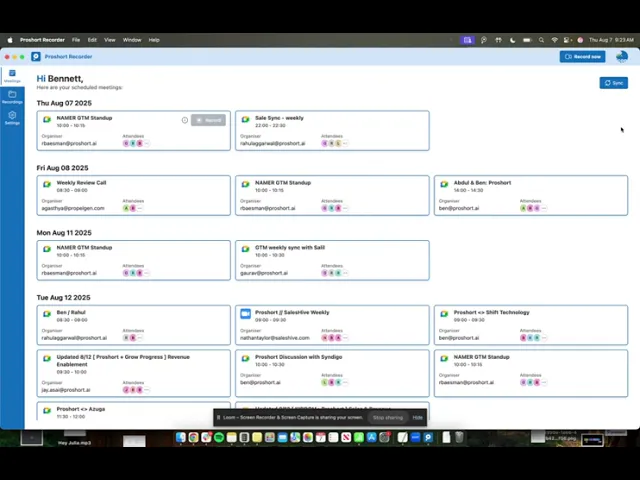Open Chrome from the Dock
Image resolution: width=640 pixels, height=480 pixels.
click(193, 437)
